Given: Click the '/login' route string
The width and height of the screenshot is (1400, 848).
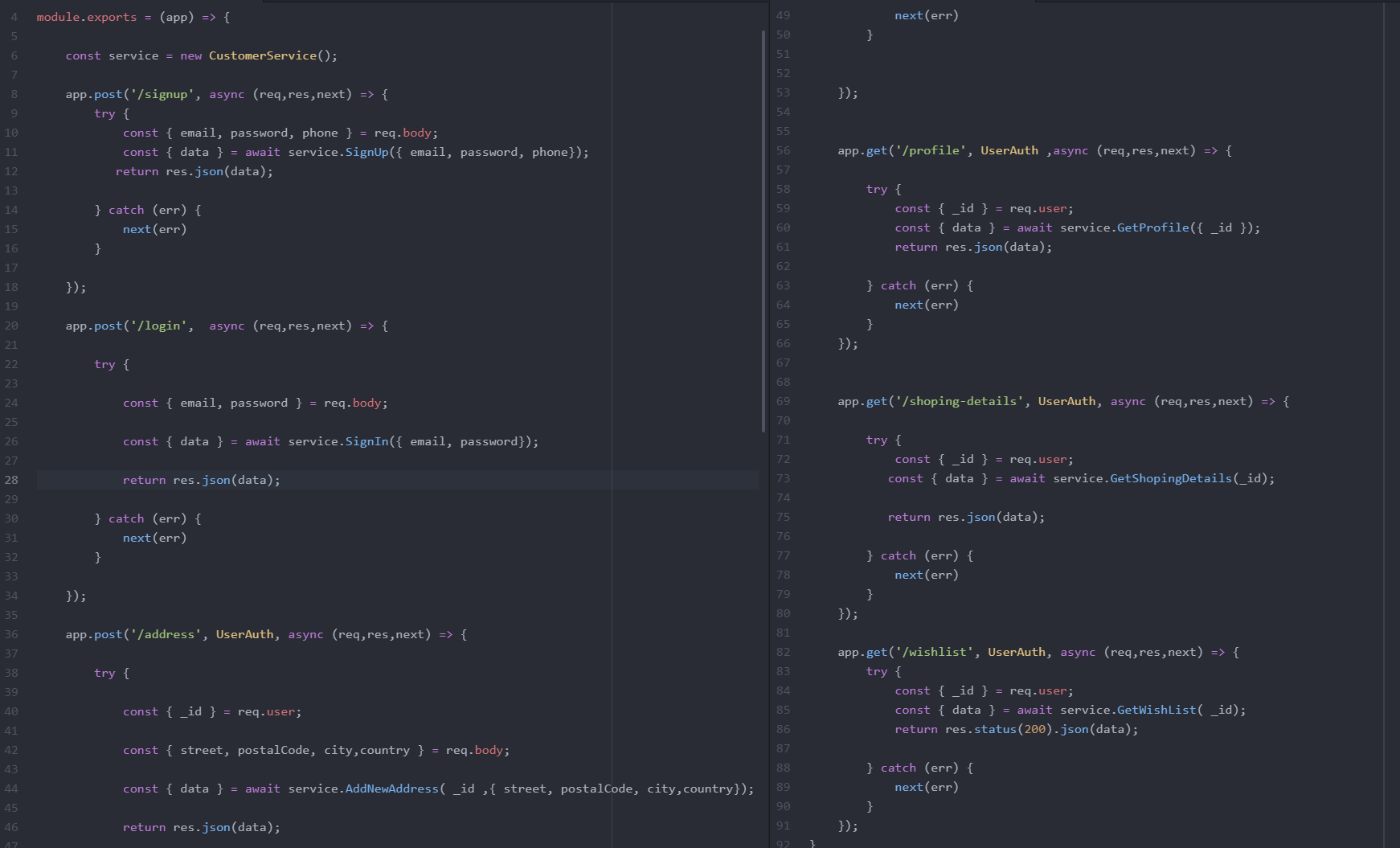Looking at the screenshot, I should pos(158,326).
